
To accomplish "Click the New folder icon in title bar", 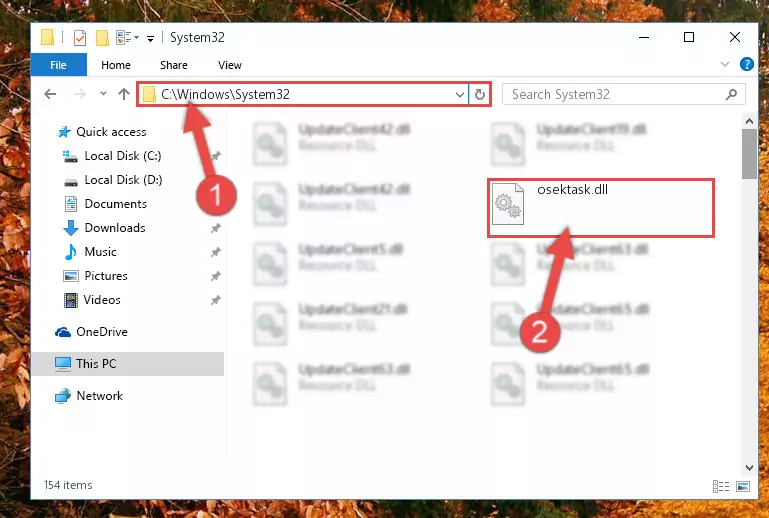I will pyautogui.click(x=102, y=38).
